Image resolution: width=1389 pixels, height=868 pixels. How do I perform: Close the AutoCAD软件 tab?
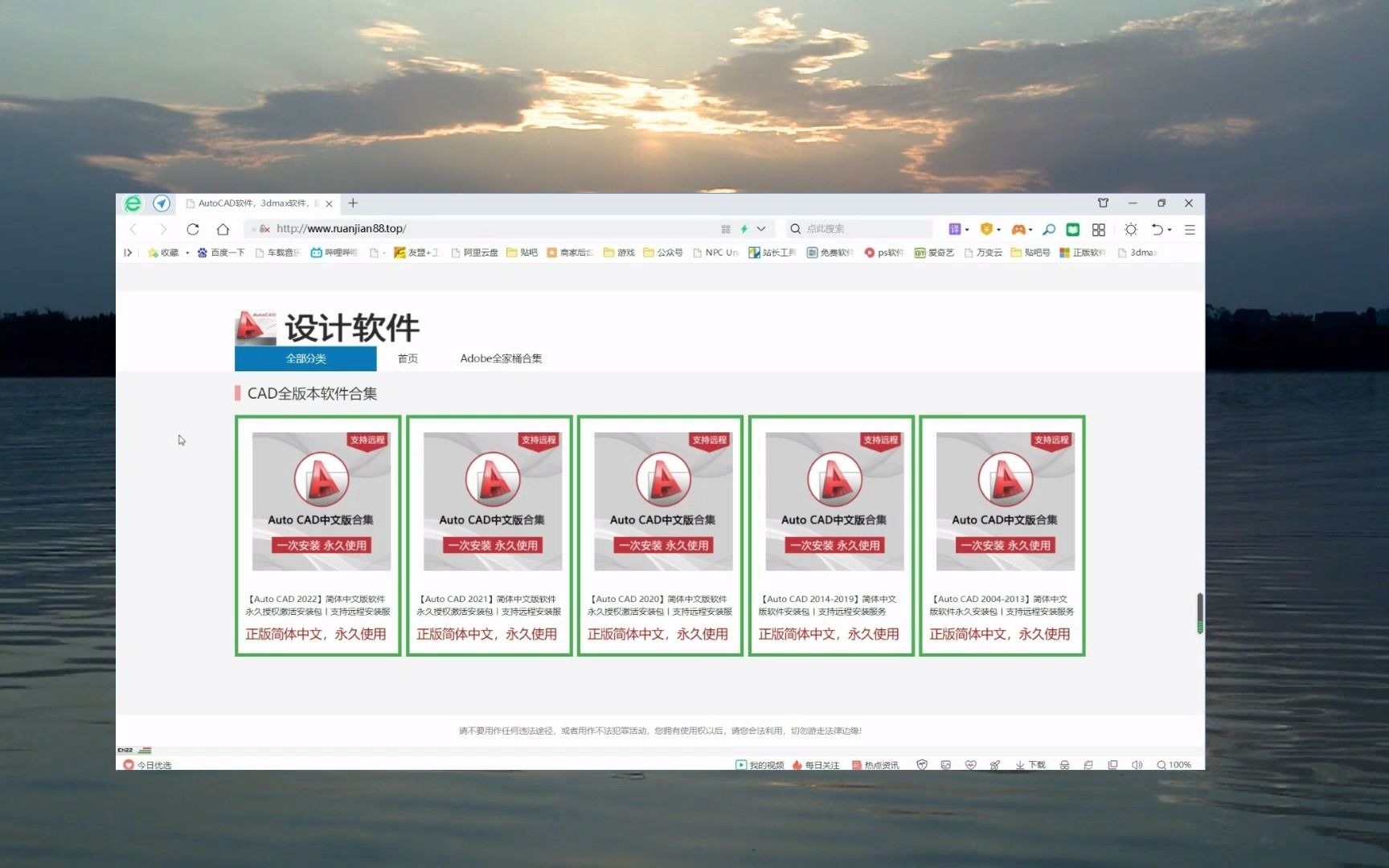[329, 204]
